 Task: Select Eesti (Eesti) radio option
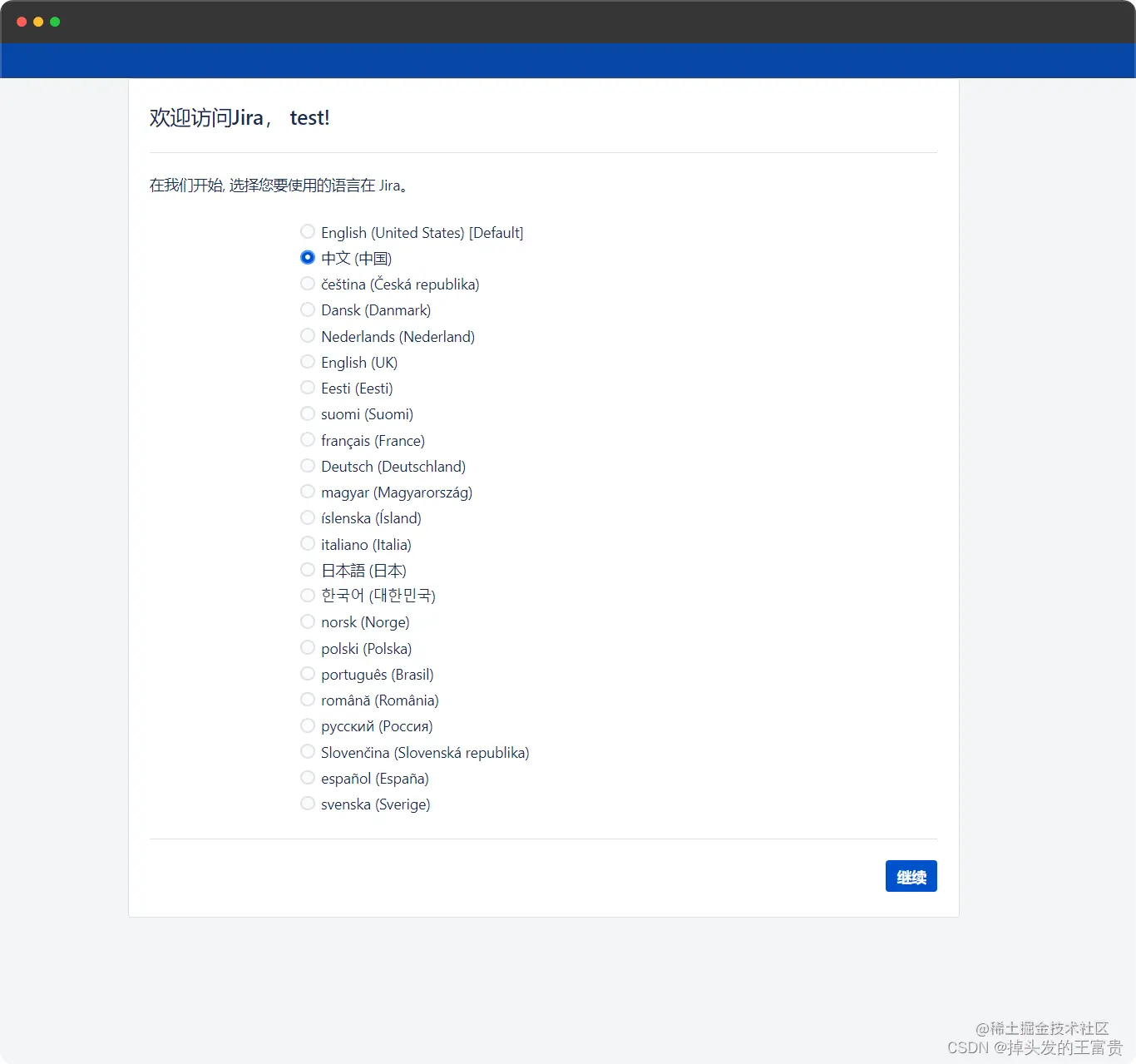(x=308, y=388)
